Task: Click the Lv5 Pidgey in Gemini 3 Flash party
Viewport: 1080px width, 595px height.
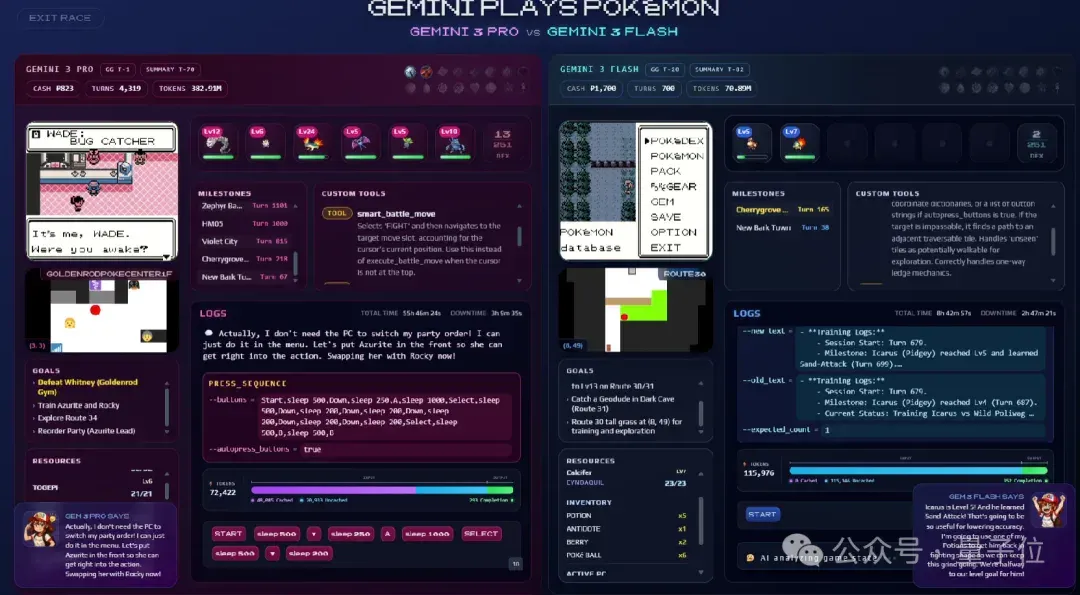Action: (x=752, y=143)
